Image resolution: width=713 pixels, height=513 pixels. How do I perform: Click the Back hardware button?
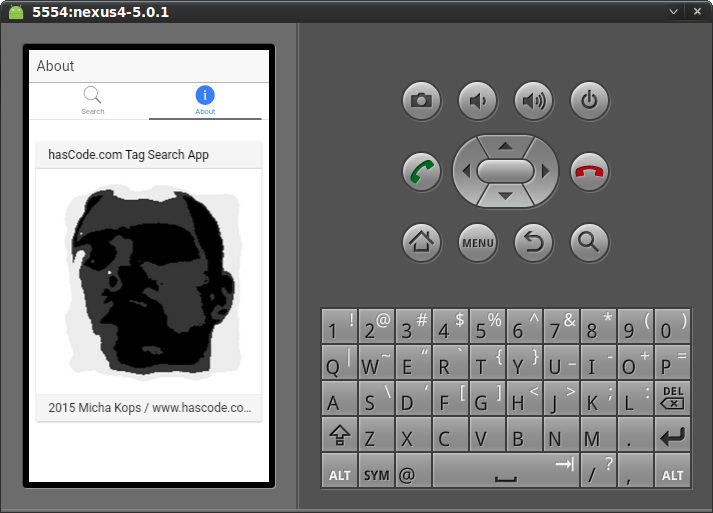click(533, 242)
